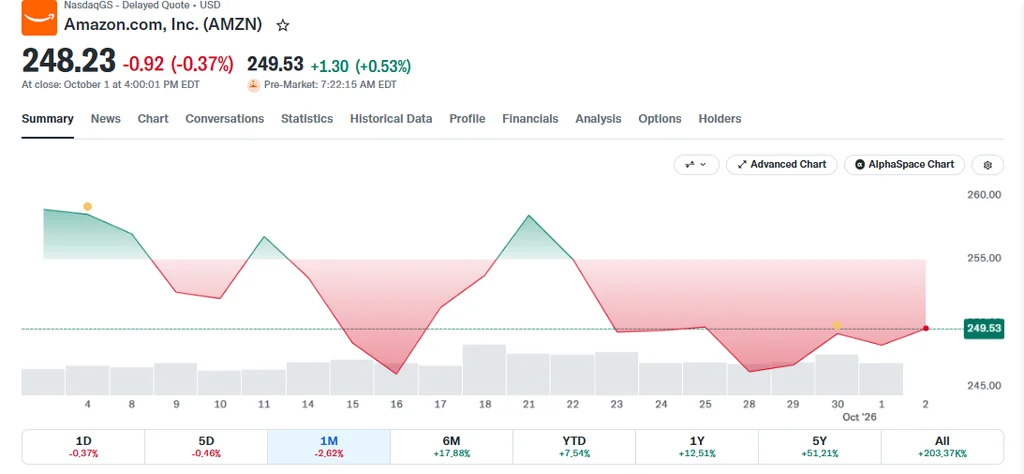This screenshot has width=1024, height=474.
Task: Add AMZN to watchlist star
Action: [282, 25]
